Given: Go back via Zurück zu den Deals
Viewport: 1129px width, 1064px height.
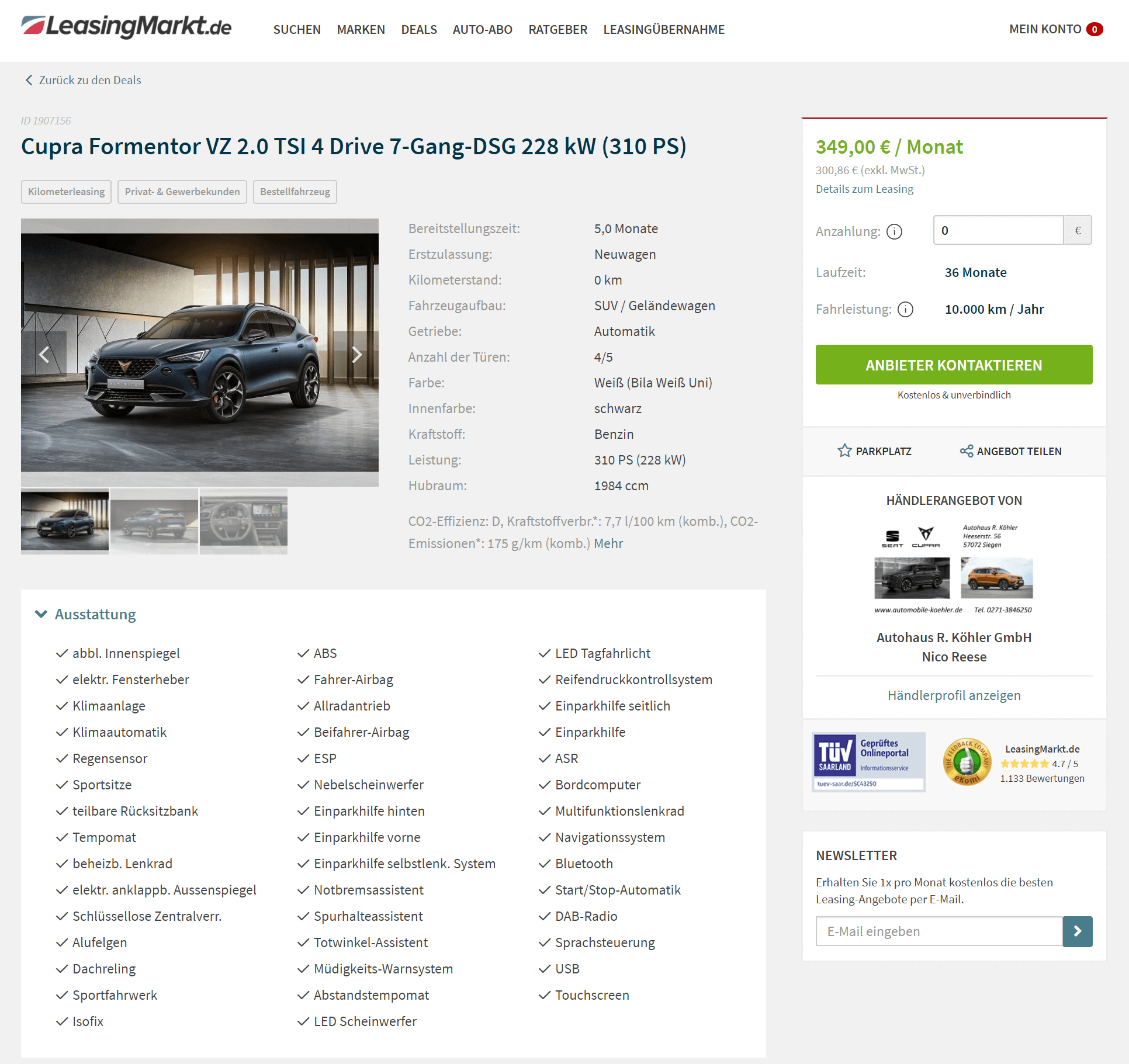Looking at the screenshot, I should click(x=90, y=80).
